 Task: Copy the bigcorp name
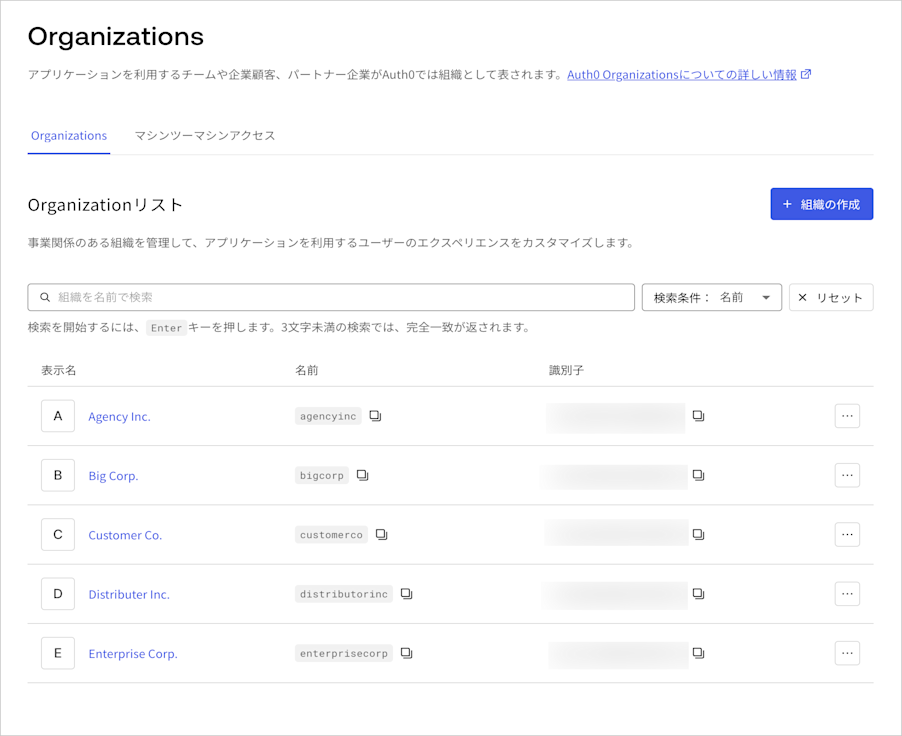pyautogui.click(x=363, y=475)
